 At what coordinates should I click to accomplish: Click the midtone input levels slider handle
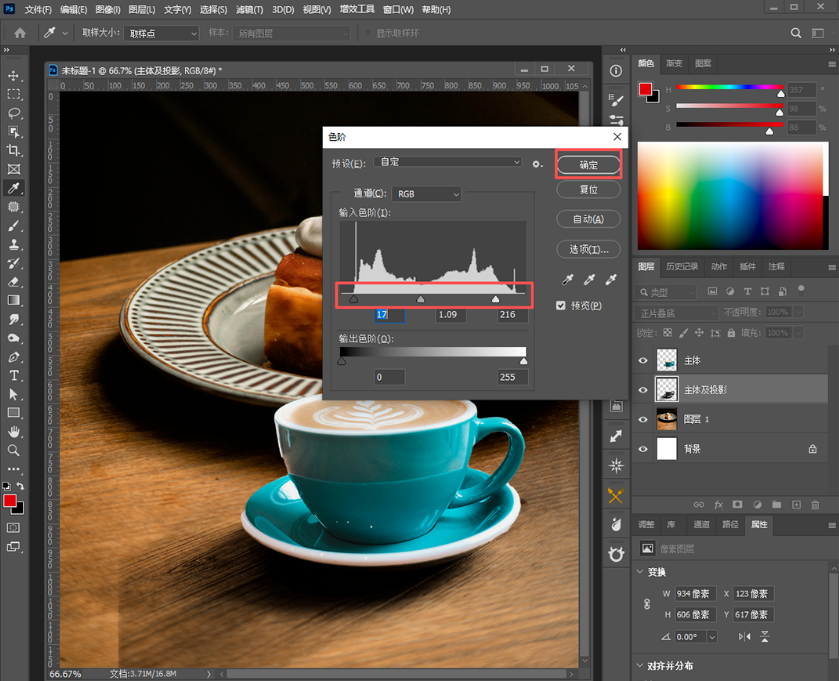421,300
